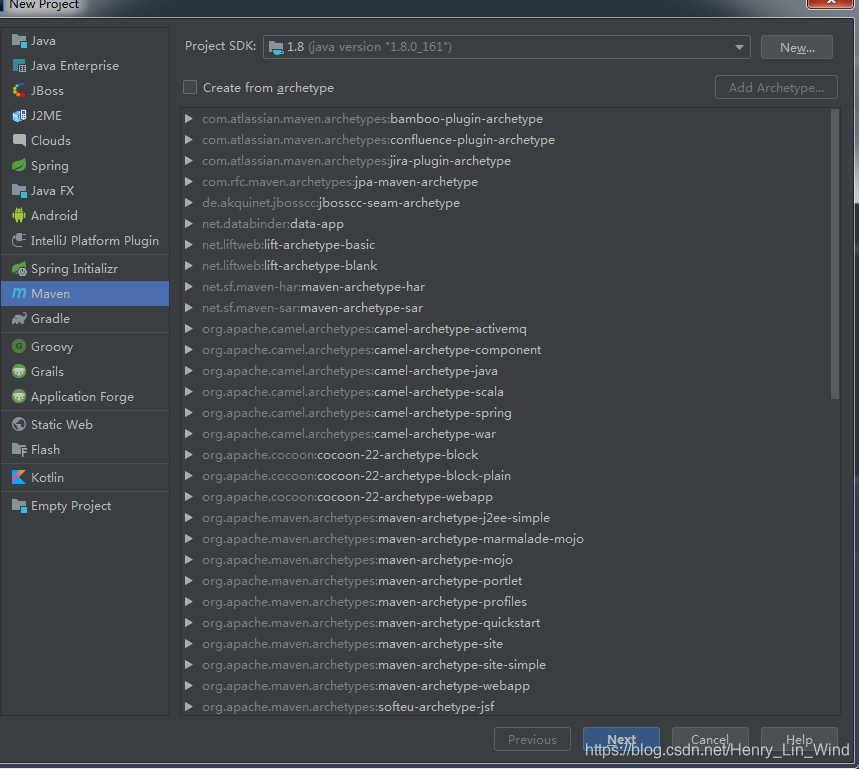The image size is (859, 769).
Task: Click the Cancel button
Action: tap(710, 739)
